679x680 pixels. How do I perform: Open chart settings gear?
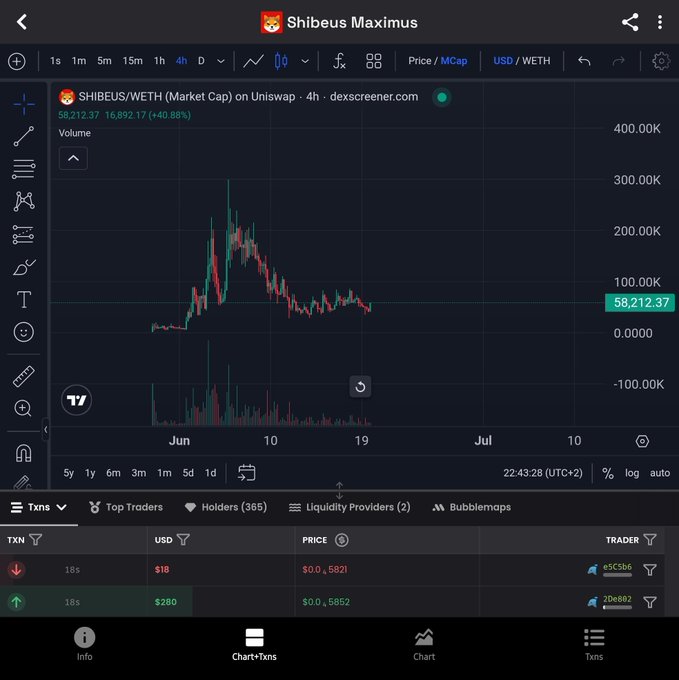661,61
